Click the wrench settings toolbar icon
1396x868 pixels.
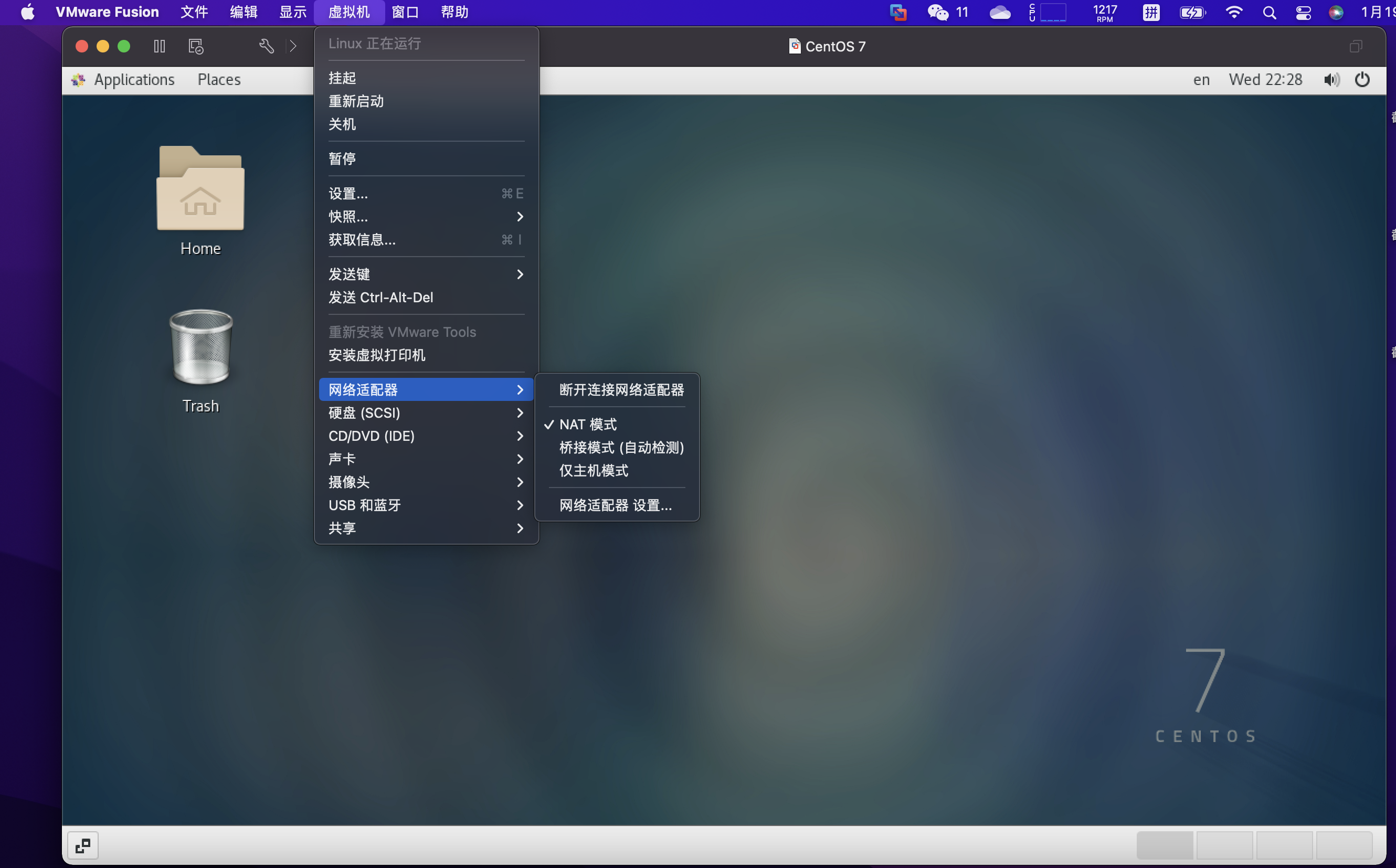coord(266,46)
